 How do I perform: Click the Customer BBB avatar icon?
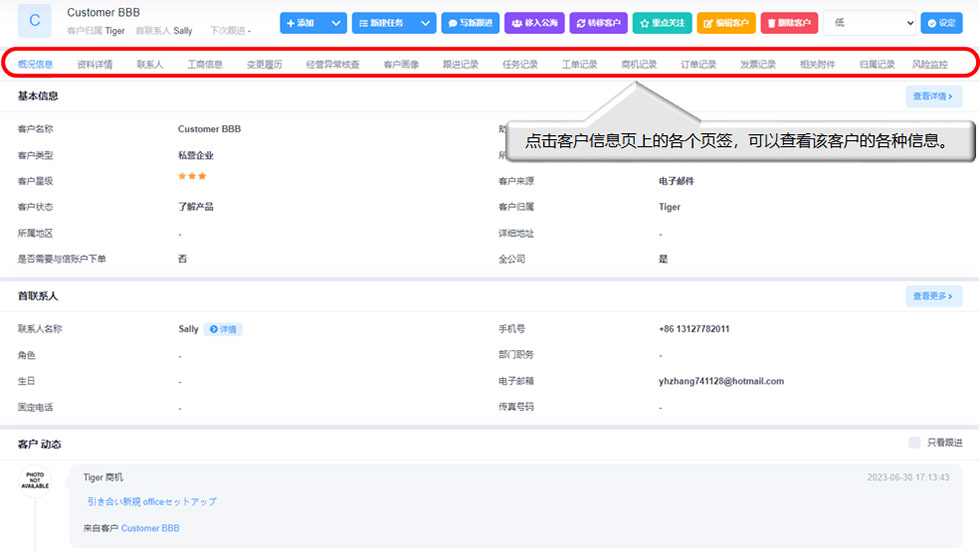[x=35, y=21]
